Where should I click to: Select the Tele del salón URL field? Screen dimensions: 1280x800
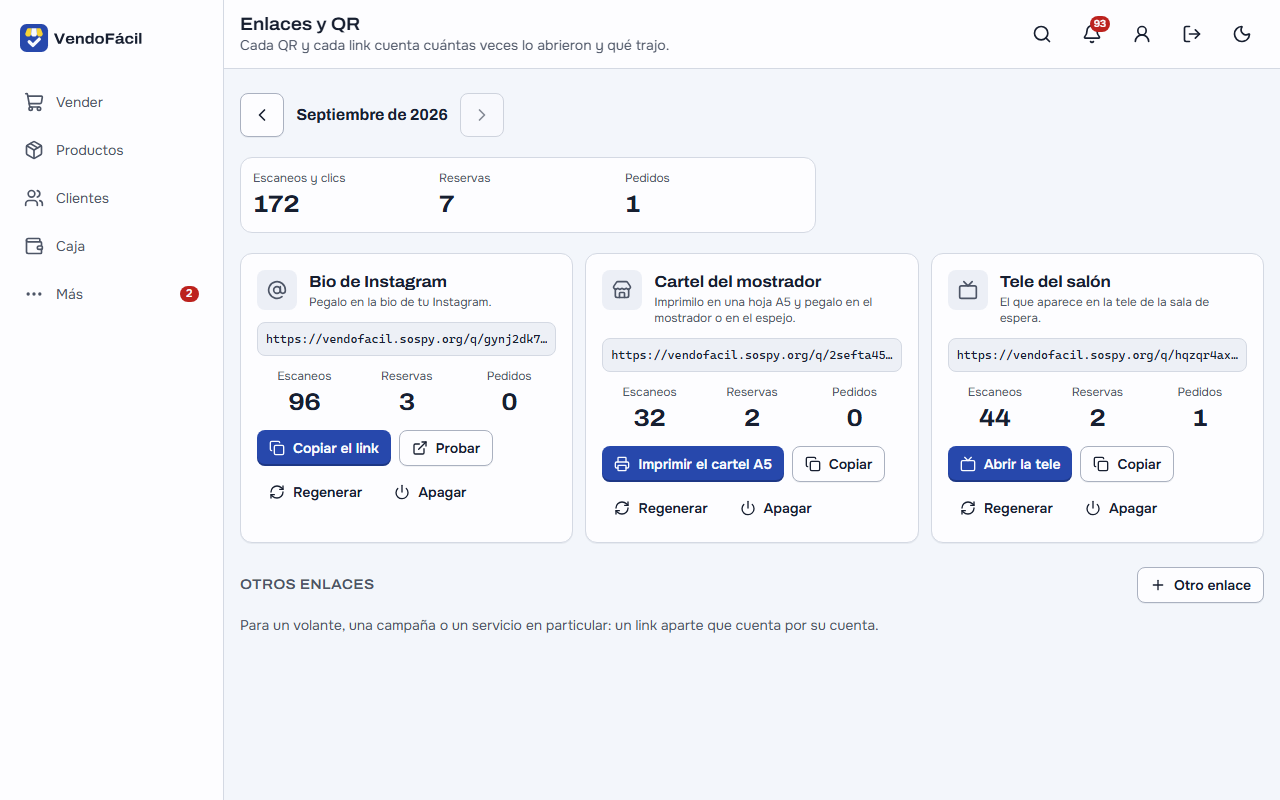(x=1097, y=355)
